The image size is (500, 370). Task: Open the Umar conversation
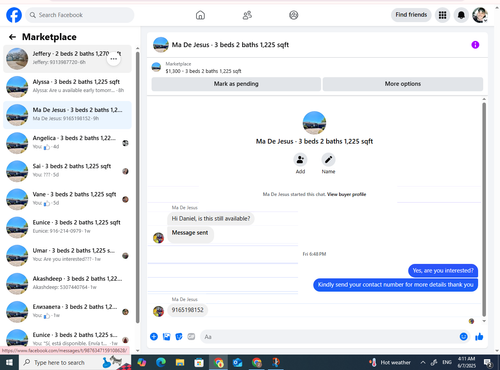67,256
